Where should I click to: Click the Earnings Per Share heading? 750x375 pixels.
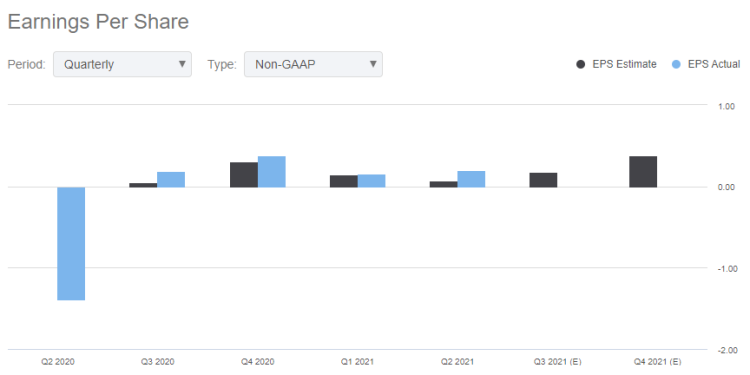98,22
